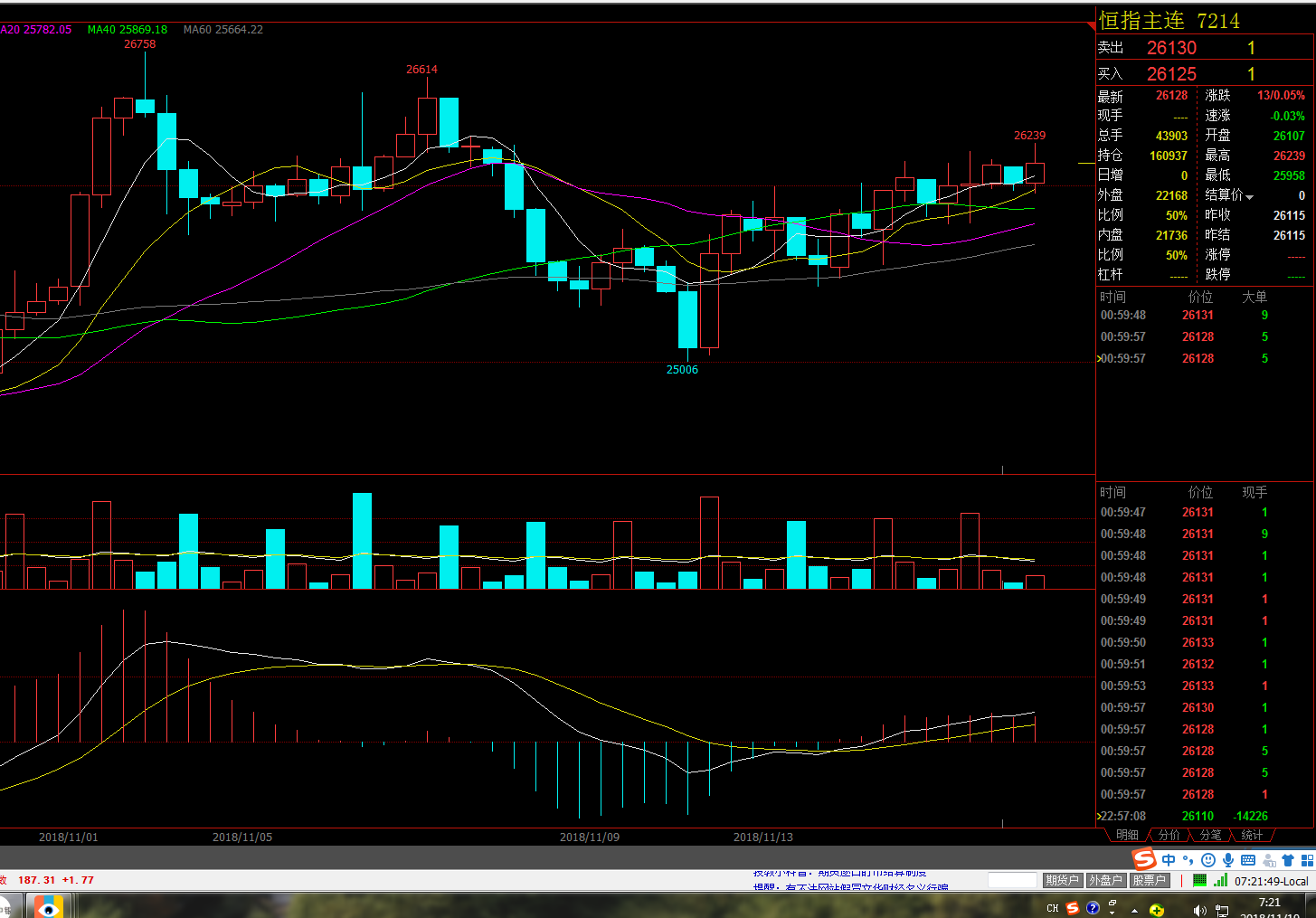Click the 26758 high price label

pyautogui.click(x=139, y=44)
